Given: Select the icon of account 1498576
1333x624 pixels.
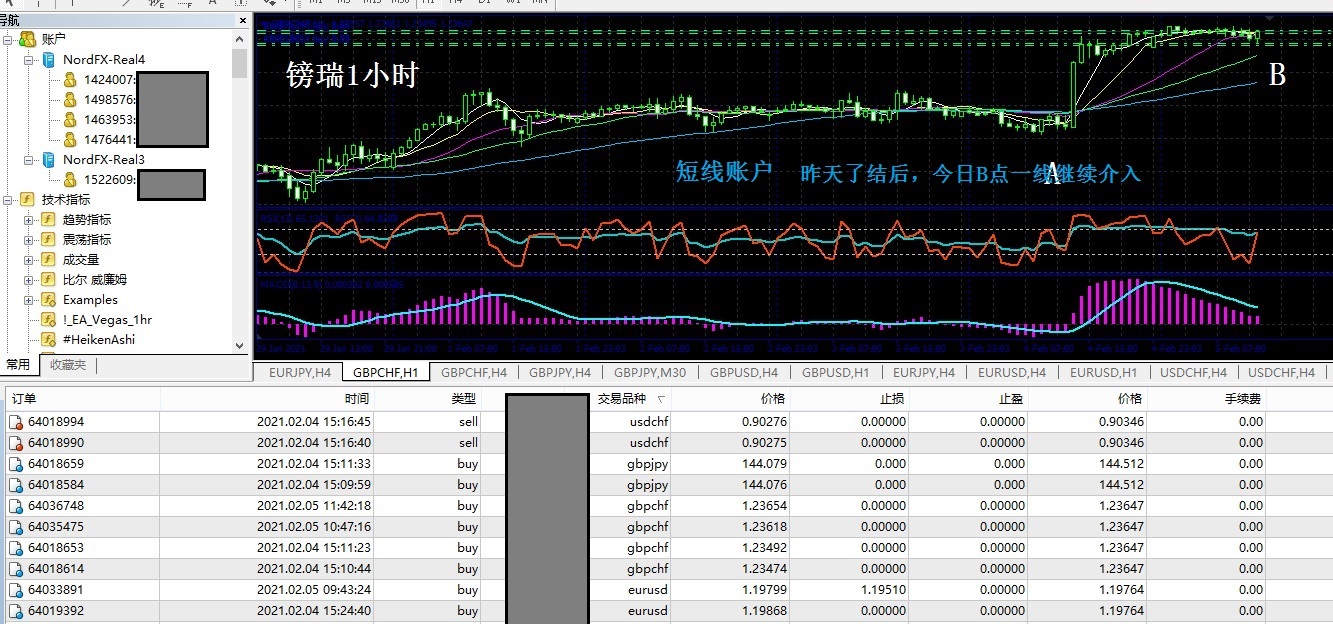Looking at the screenshot, I should click(70, 99).
